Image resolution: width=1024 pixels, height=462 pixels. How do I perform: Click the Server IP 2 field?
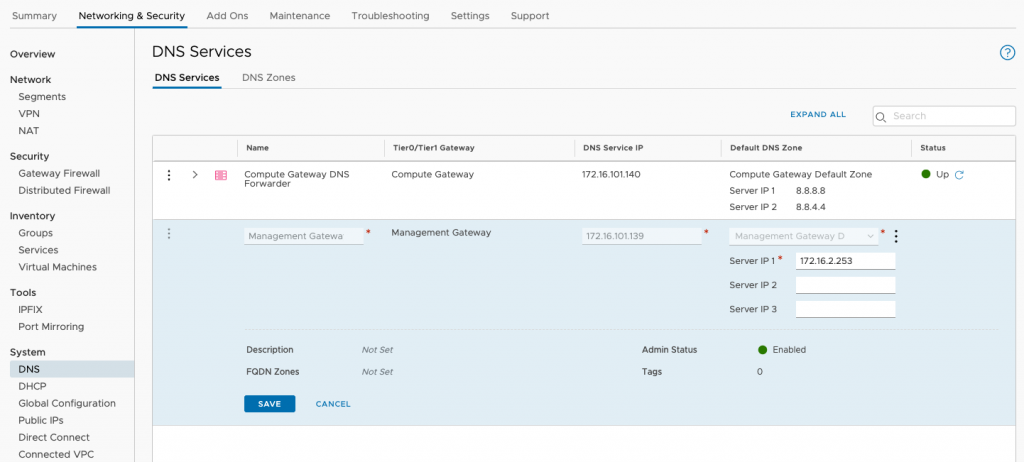click(x=846, y=285)
